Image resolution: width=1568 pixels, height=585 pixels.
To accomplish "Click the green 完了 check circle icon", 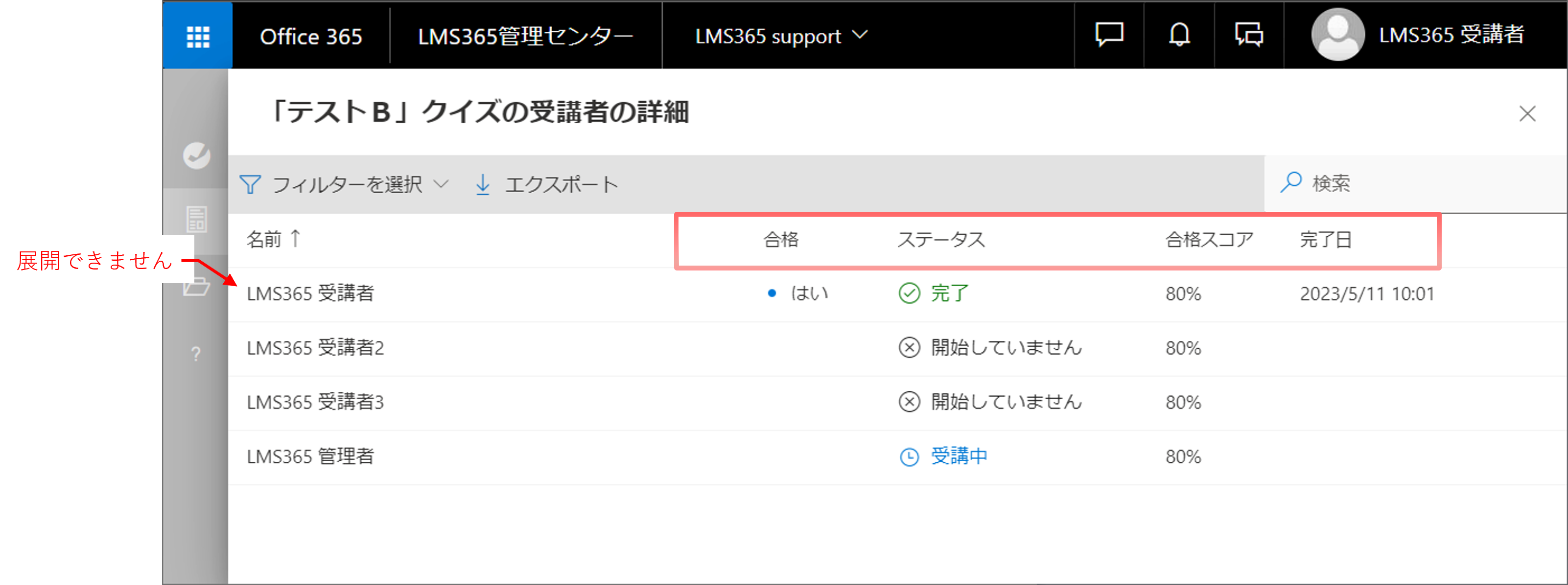I will tap(910, 293).
